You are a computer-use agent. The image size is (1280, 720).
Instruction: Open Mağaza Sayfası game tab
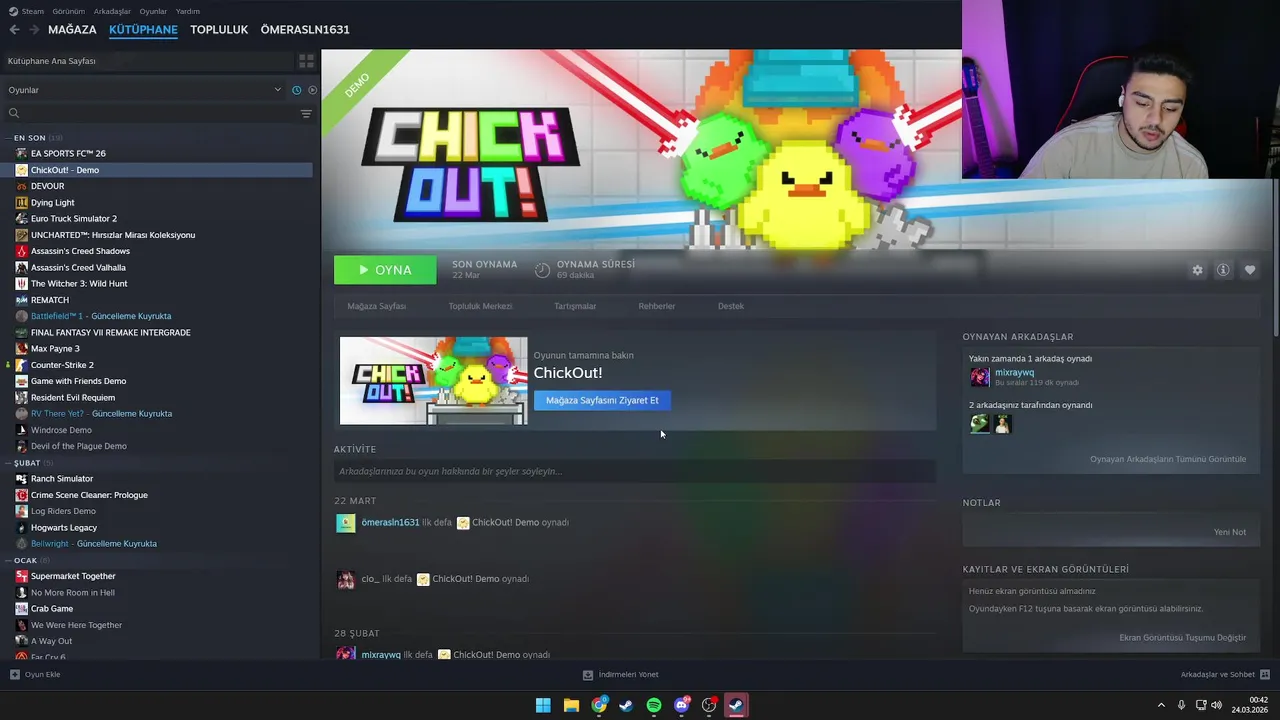(x=377, y=306)
